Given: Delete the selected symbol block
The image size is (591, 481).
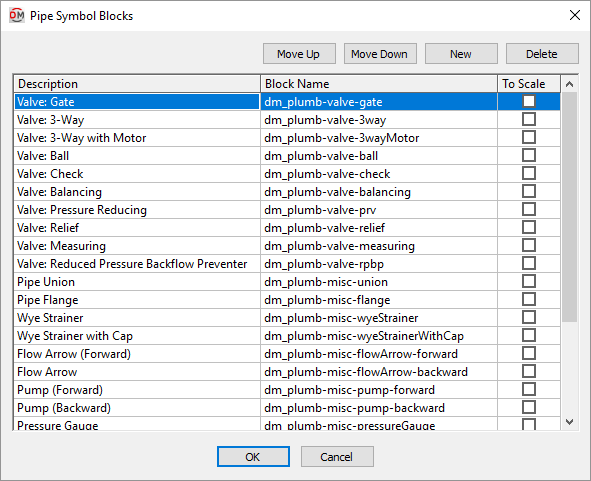Looking at the screenshot, I should coord(542,54).
